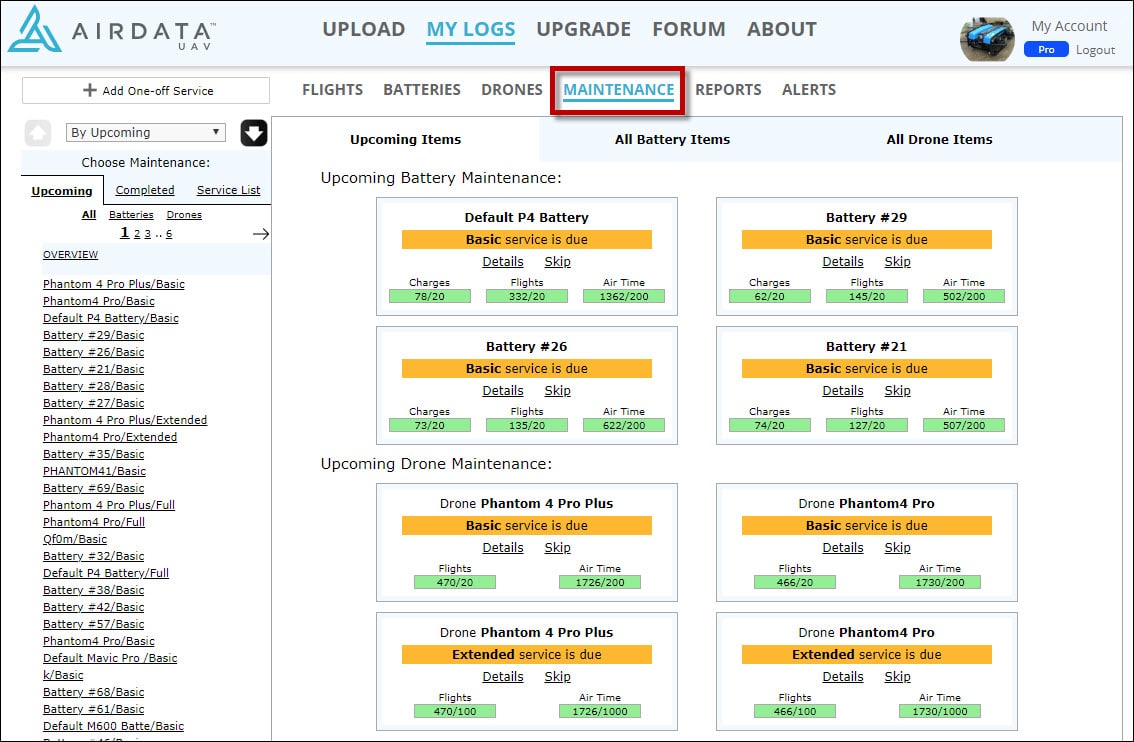Click the AirData UAV logo
This screenshot has width=1134, height=742.
click(x=112, y=30)
